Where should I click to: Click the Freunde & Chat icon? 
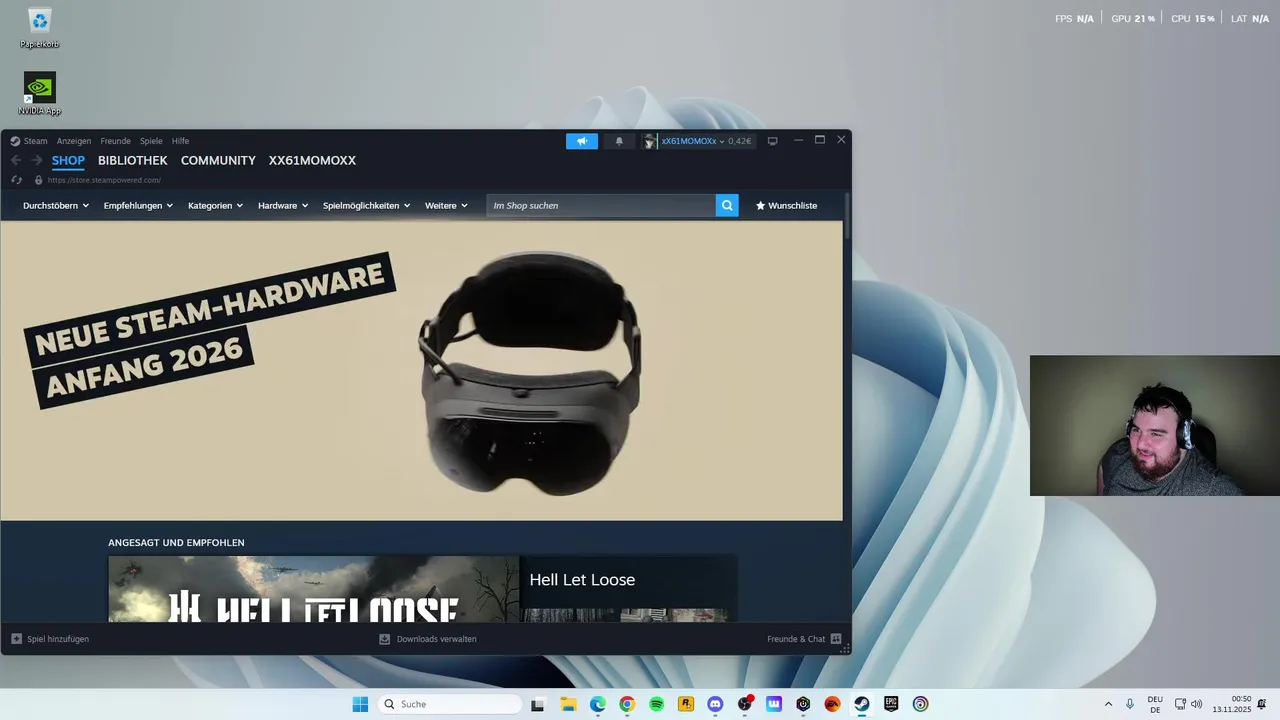[836, 638]
